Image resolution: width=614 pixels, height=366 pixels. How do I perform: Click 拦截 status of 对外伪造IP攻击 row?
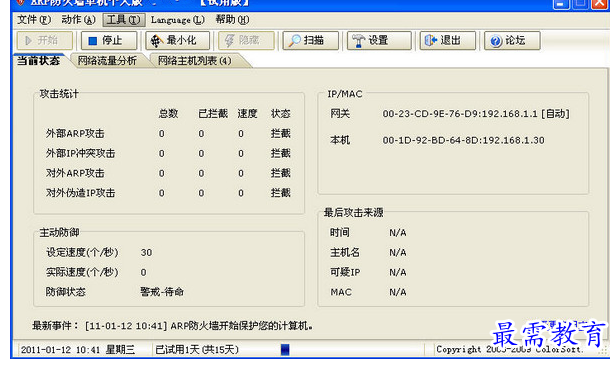(281, 193)
